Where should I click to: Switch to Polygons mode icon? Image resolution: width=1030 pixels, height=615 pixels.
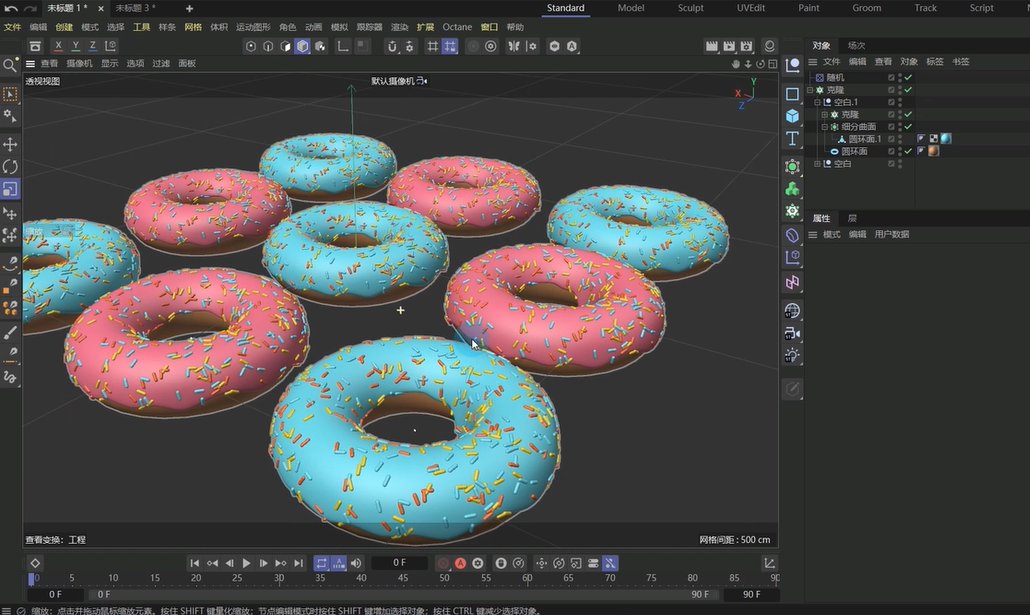point(285,46)
